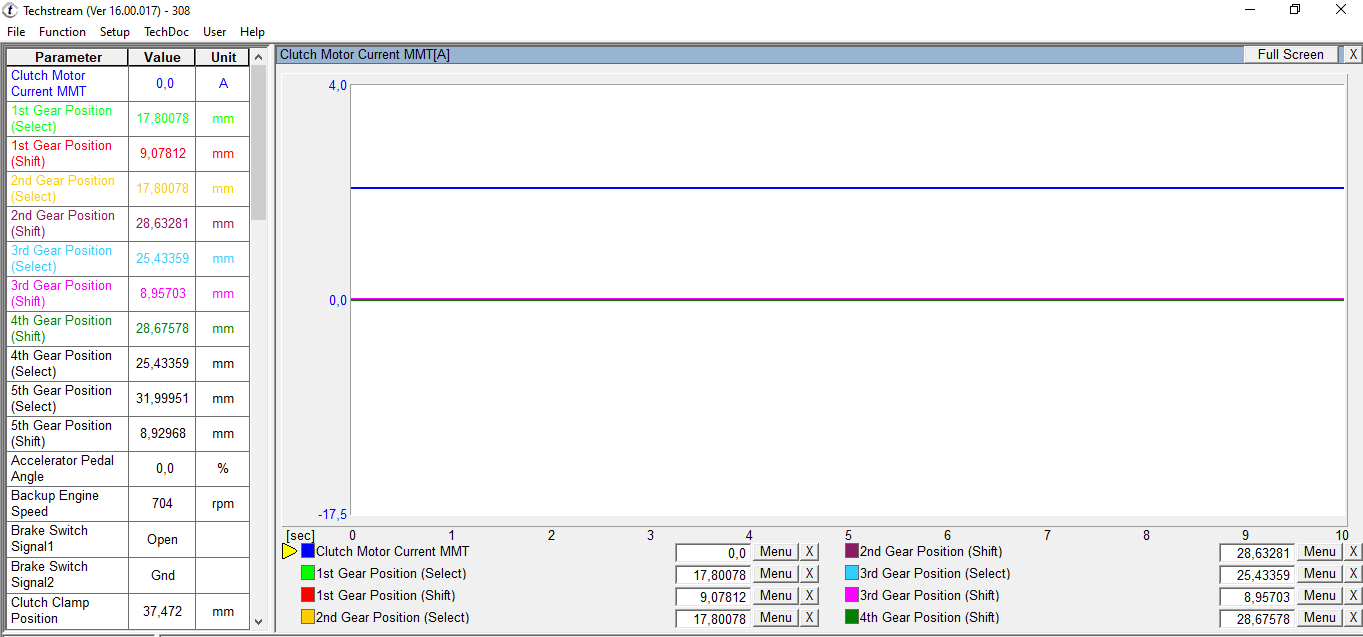Open the TechDoc menu

click(x=166, y=31)
